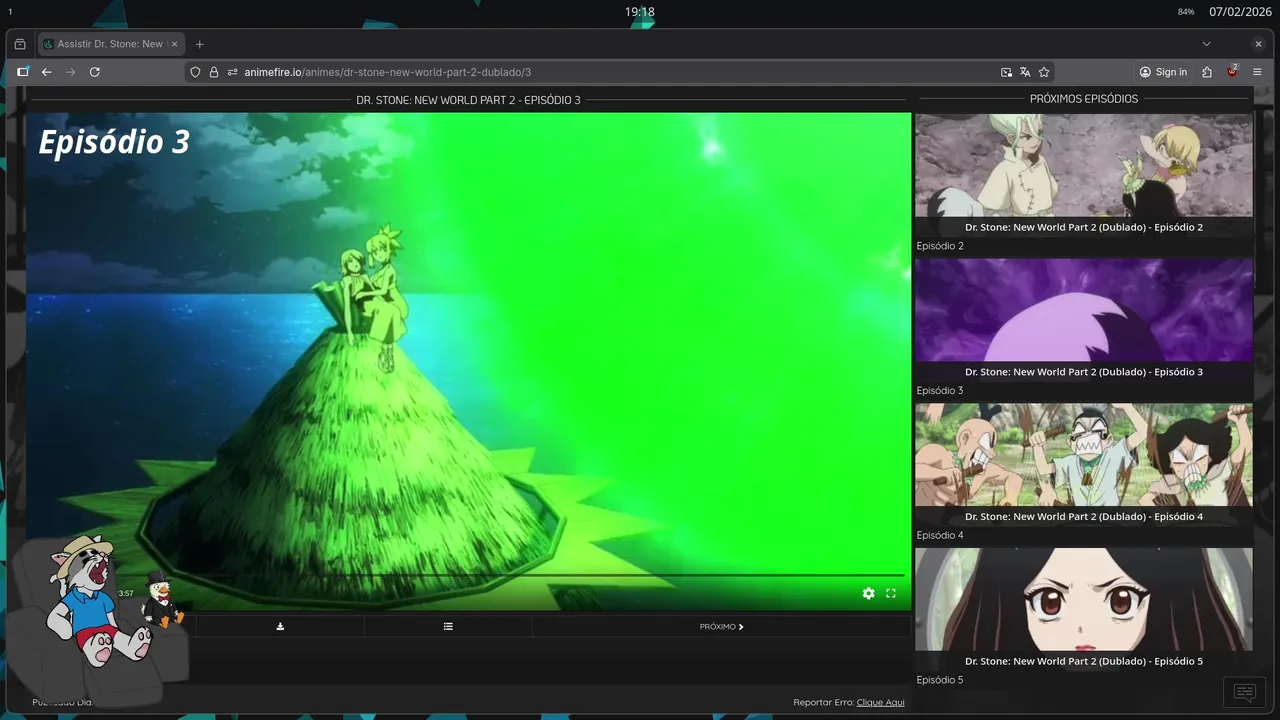Viewport: 1280px width, 720px height.
Task: Click 'DR. STONE: NEW WORLD PART 2 - EPISÓDIO 3' heading
Action: [x=468, y=100]
